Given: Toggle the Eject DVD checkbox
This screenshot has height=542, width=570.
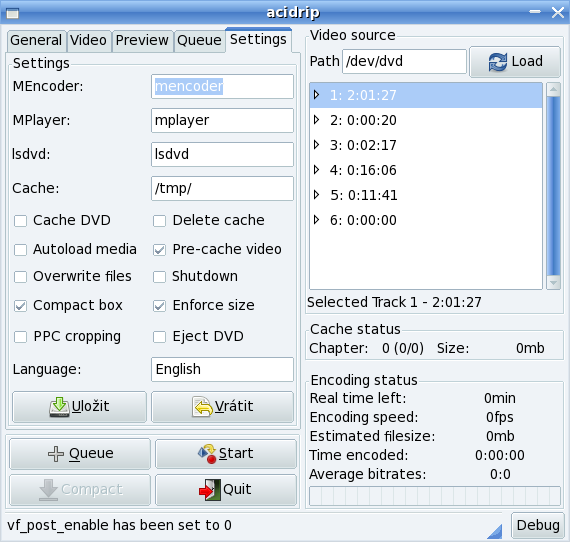Looking at the screenshot, I should tap(160, 337).
